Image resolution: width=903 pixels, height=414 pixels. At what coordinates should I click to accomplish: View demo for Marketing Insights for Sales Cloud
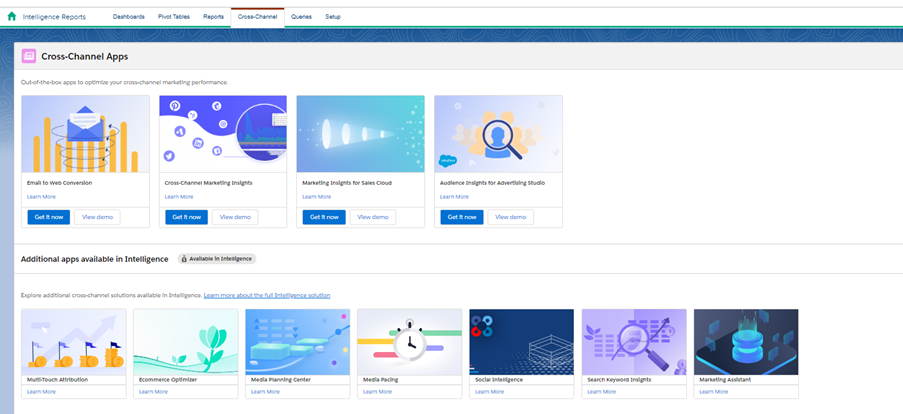pyautogui.click(x=373, y=217)
